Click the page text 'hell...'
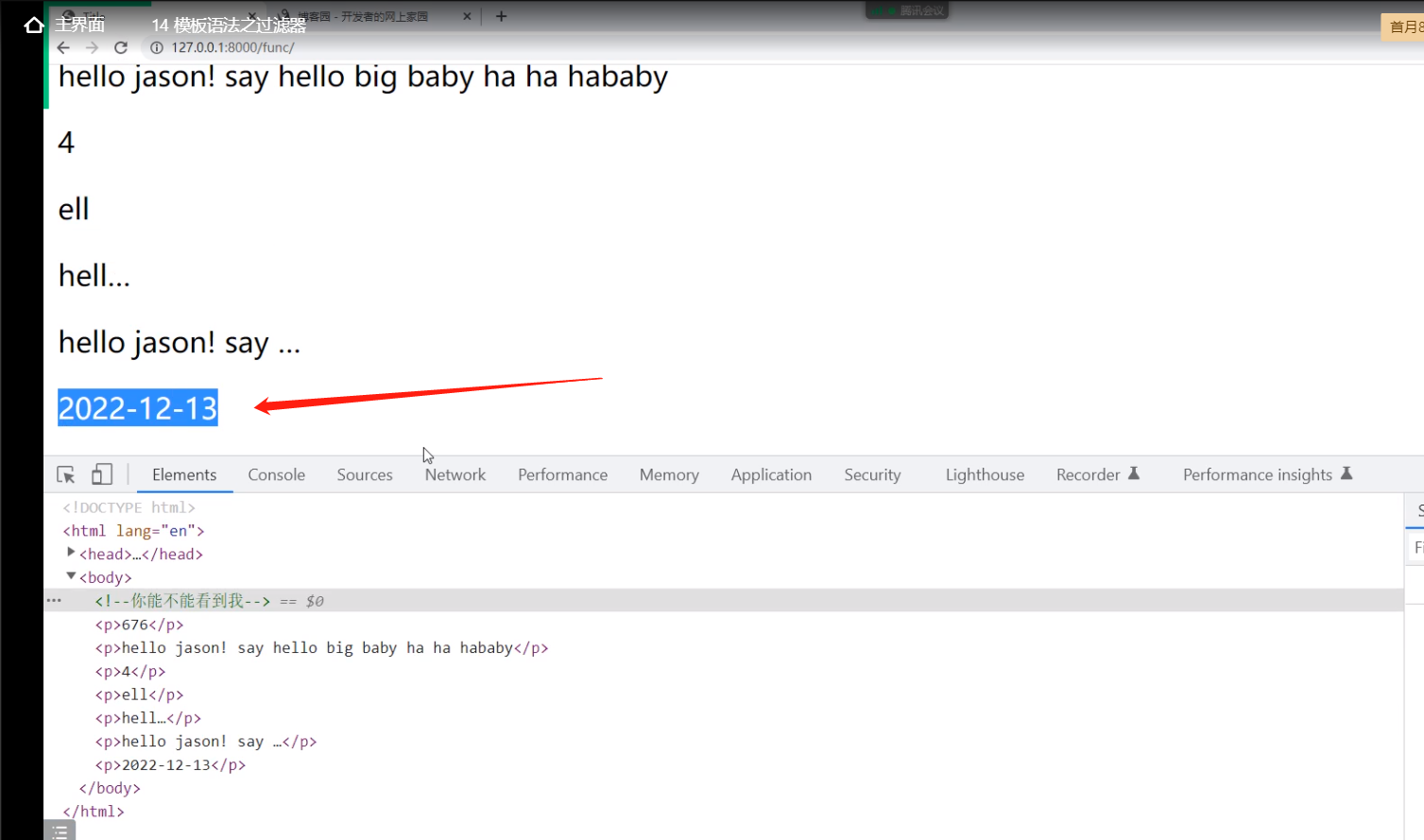 (94, 276)
